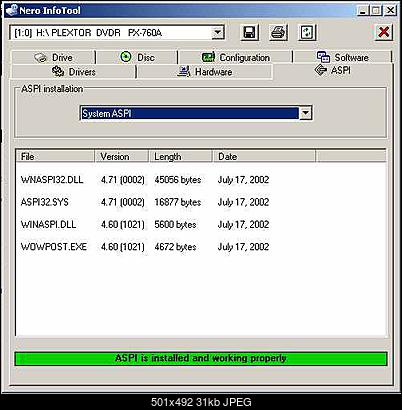This screenshot has width=402, height=410.
Task: Click version 4.60 (1021) of WOWPOST.EXE
Action: 123,247
